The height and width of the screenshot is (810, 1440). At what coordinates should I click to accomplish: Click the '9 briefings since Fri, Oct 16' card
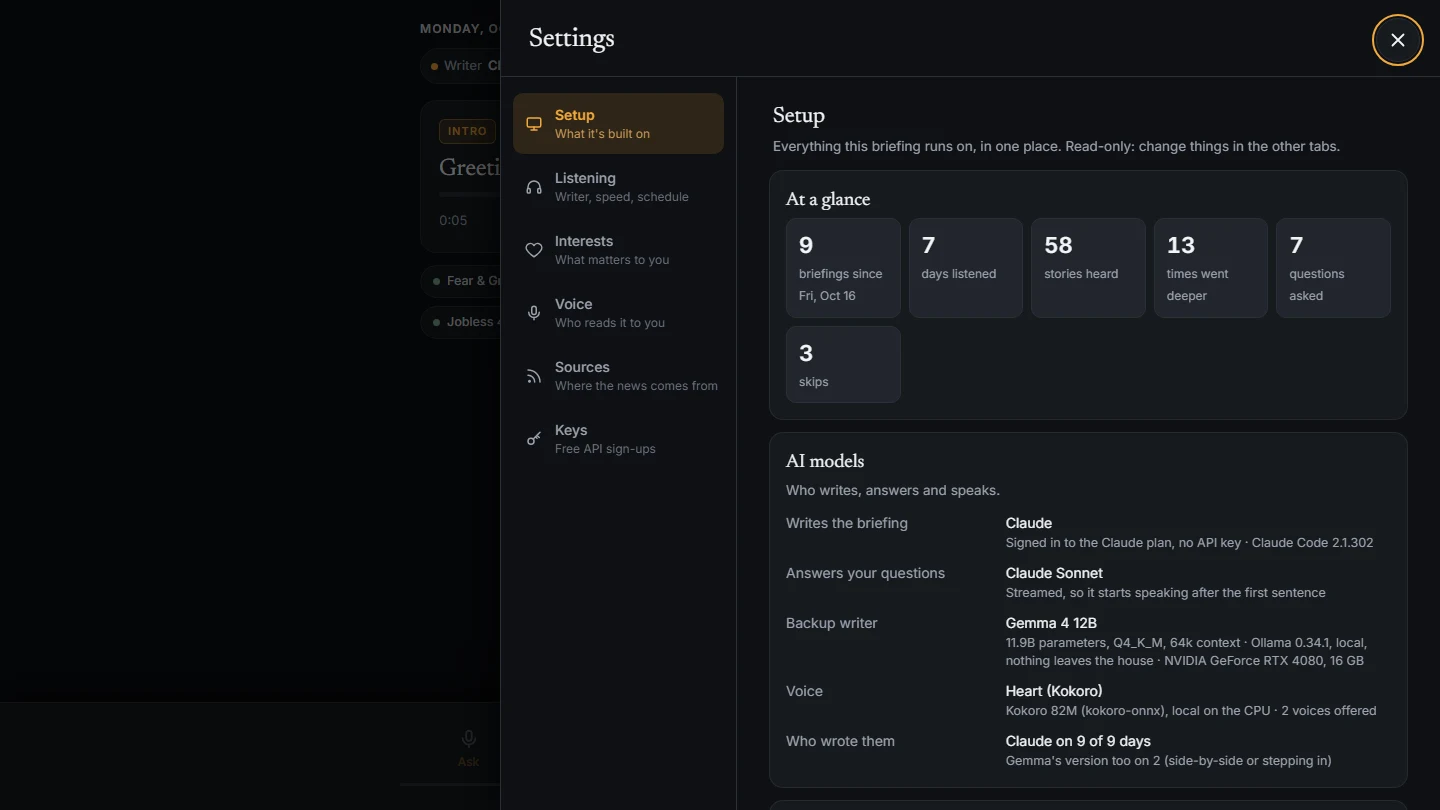(843, 268)
